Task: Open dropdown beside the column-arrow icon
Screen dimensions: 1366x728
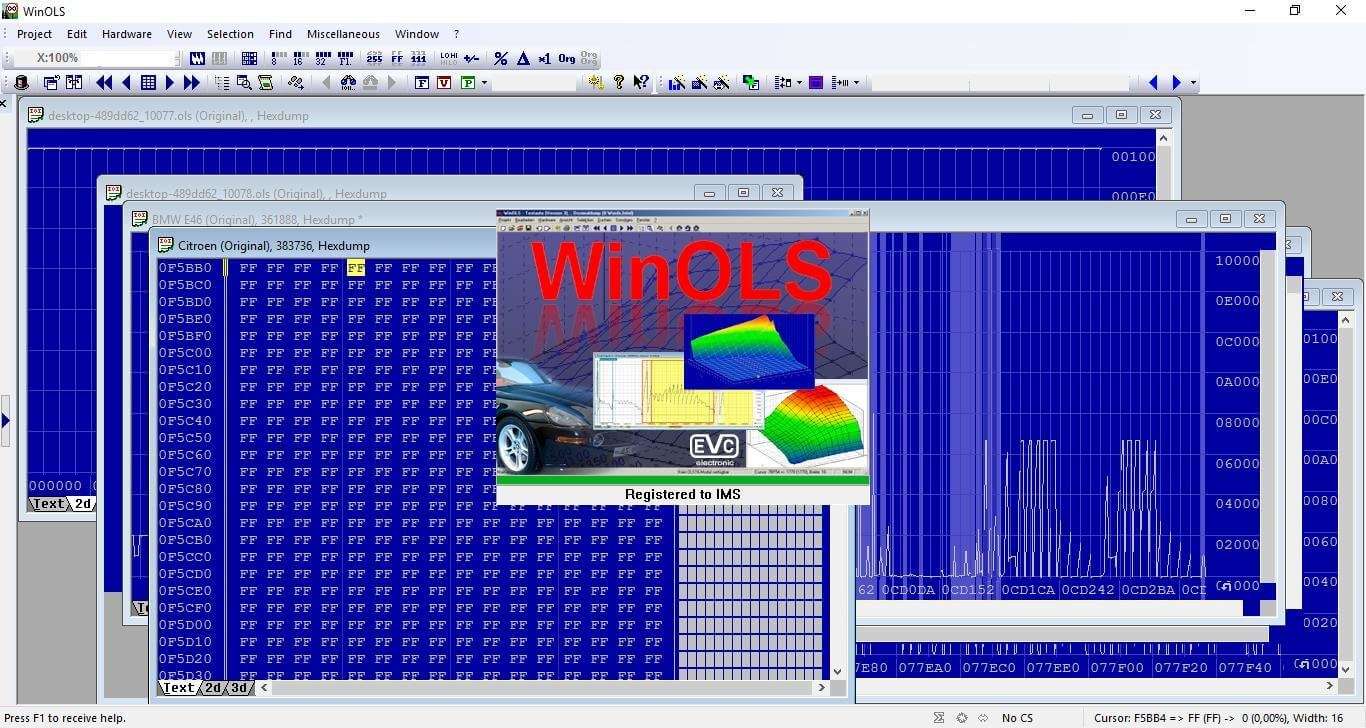Action: point(856,83)
